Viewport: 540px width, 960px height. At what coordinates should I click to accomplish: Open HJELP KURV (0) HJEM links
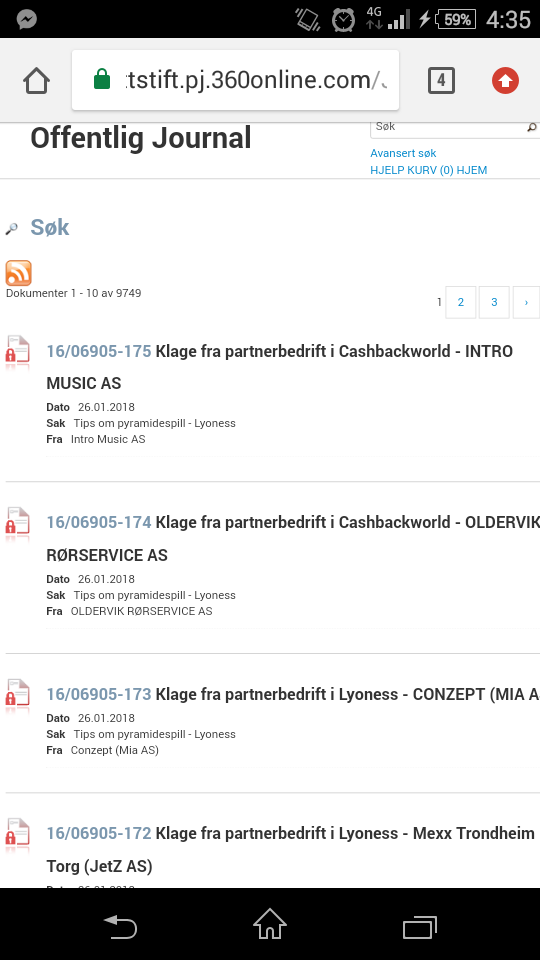tap(429, 170)
